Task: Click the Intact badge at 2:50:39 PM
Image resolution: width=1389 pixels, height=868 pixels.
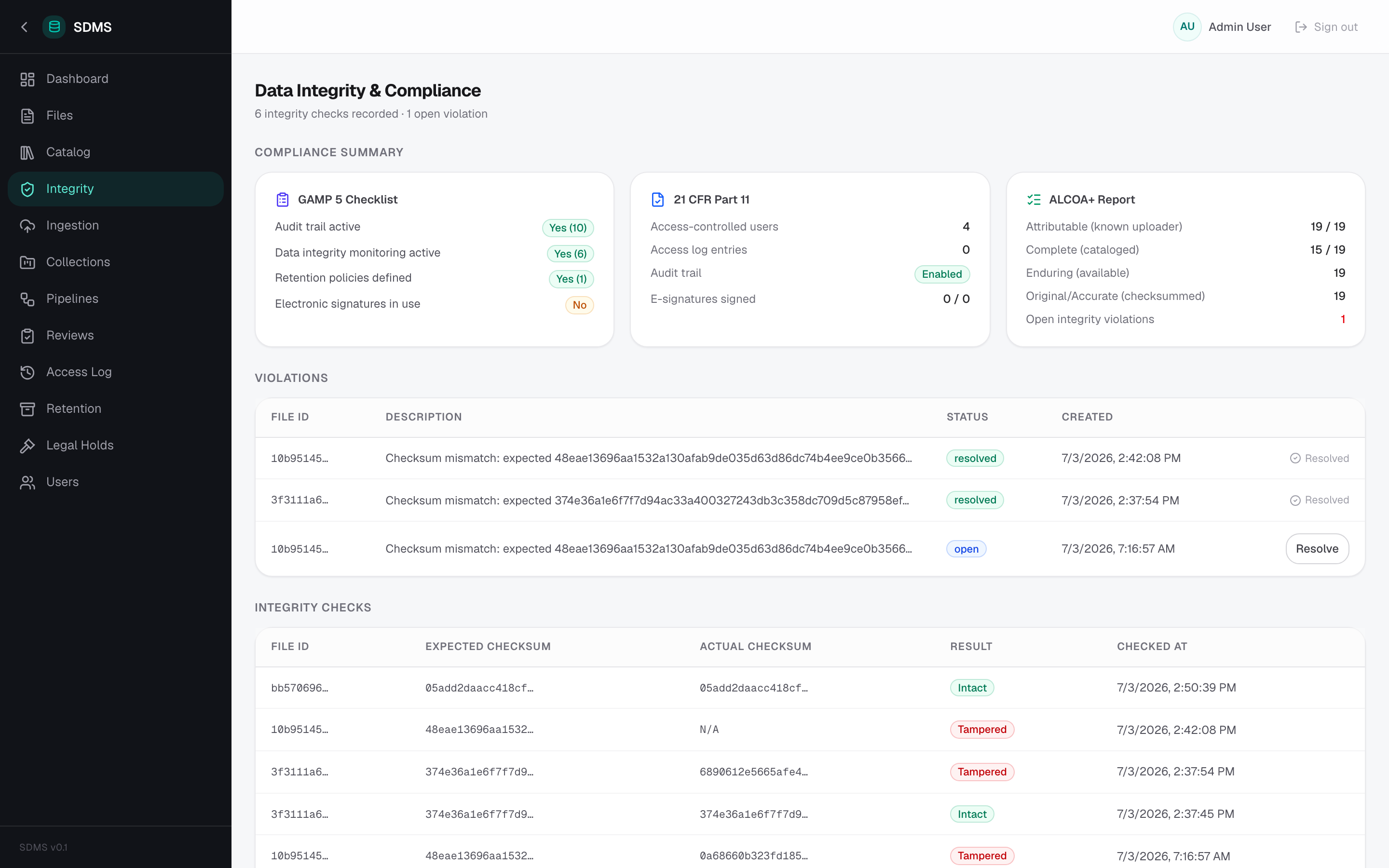Action: coord(972,688)
